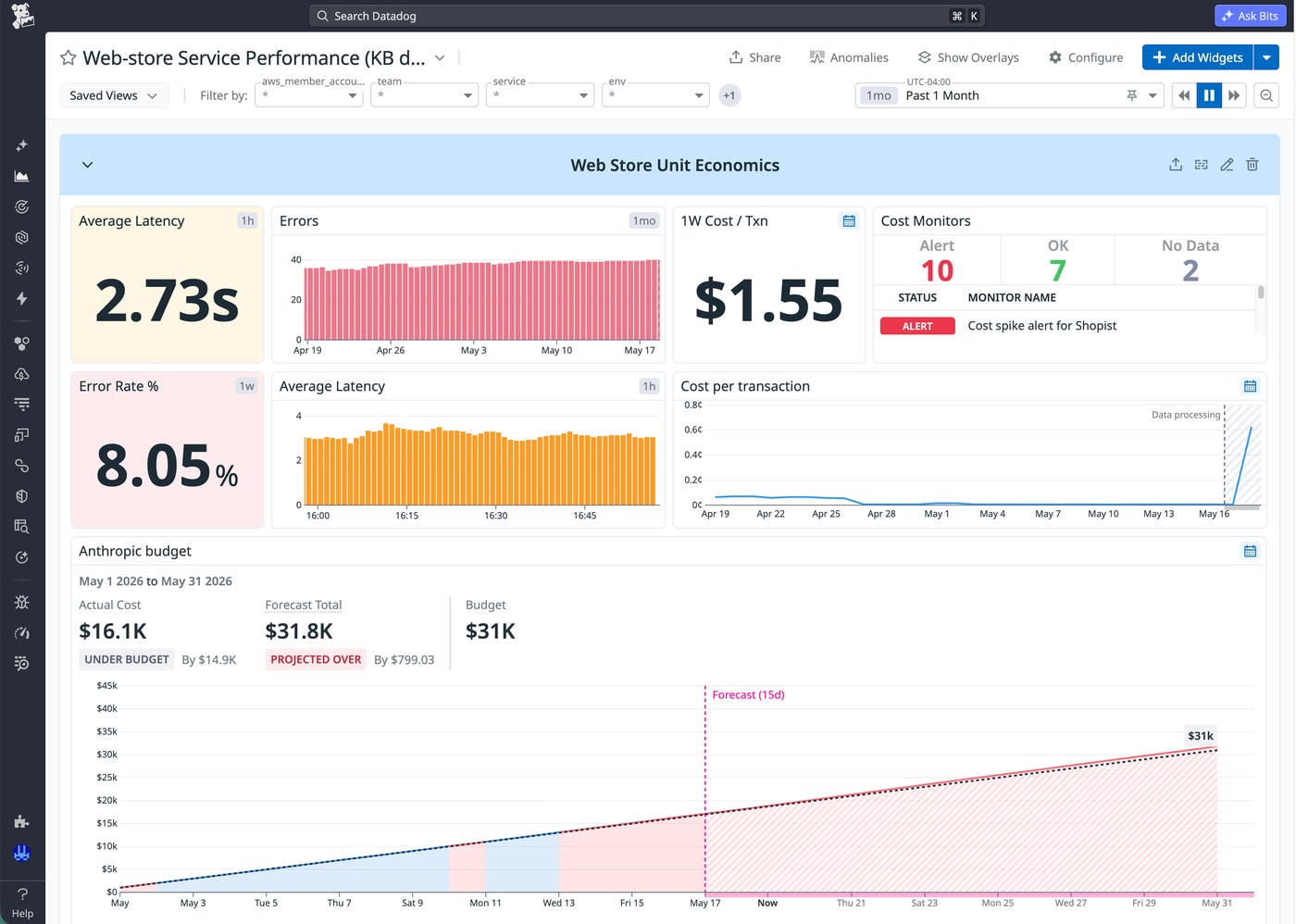Image resolution: width=1296 pixels, height=924 pixels.
Task: Click the Error Rate 8.05% value
Action: point(168,466)
